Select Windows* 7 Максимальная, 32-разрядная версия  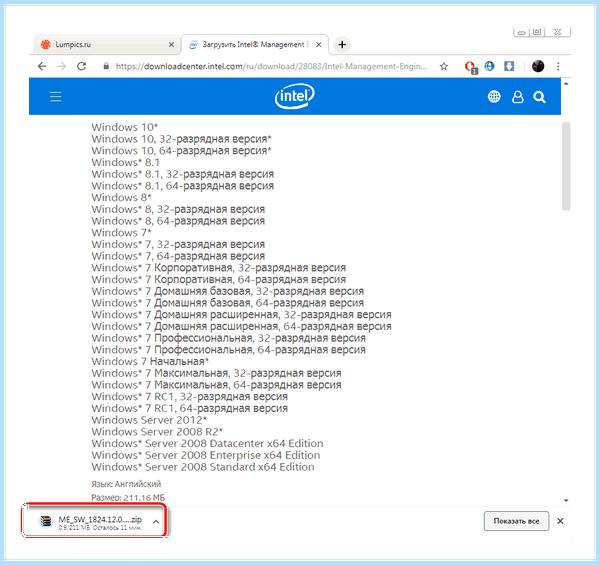tap(216, 373)
